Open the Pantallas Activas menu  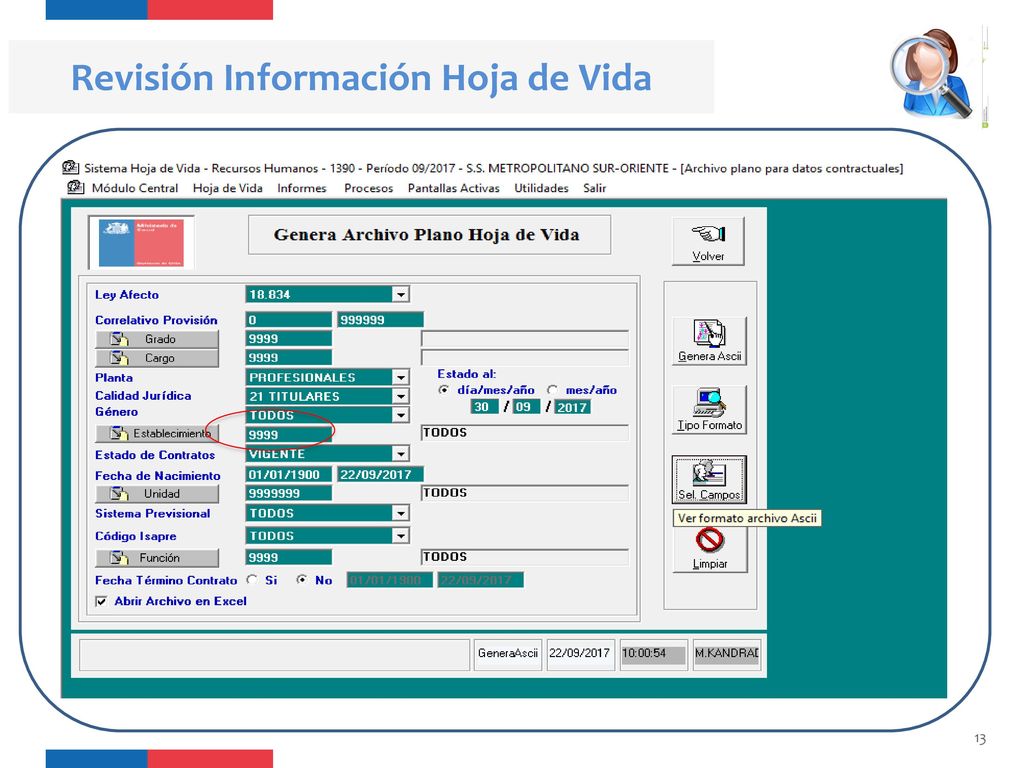click(453, 188)
